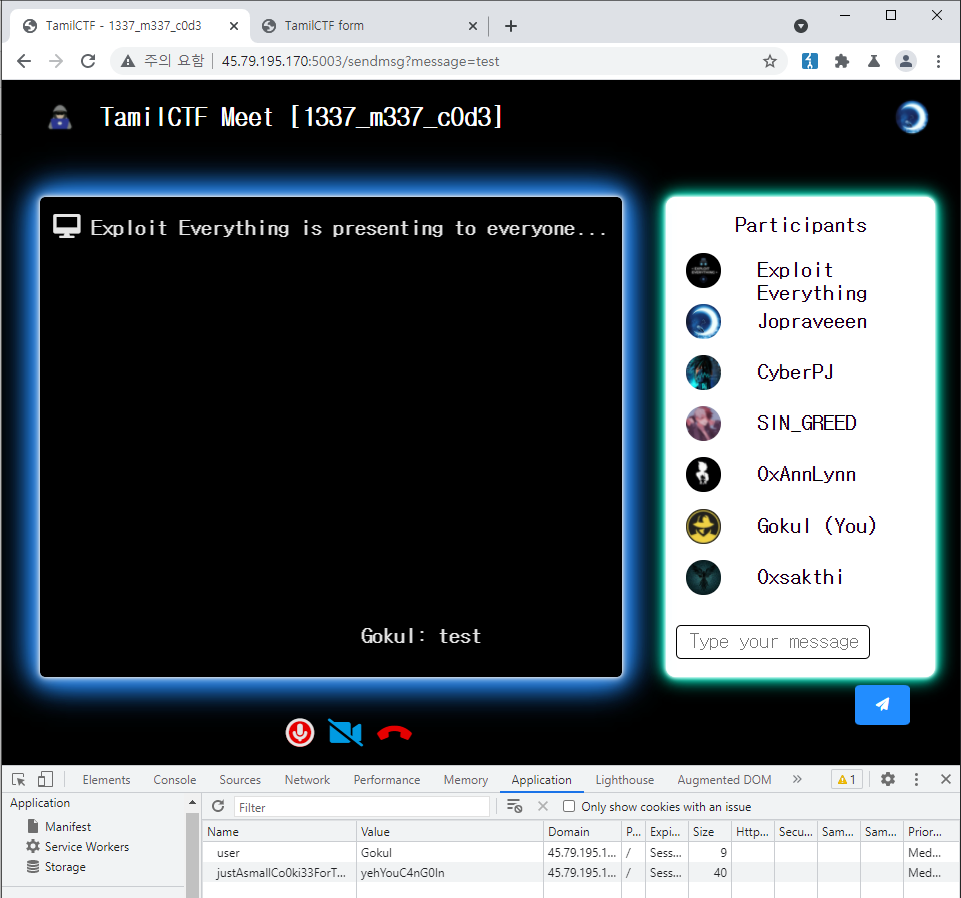Click the address bar URL
961x898 pixels.
click(360, 61)
